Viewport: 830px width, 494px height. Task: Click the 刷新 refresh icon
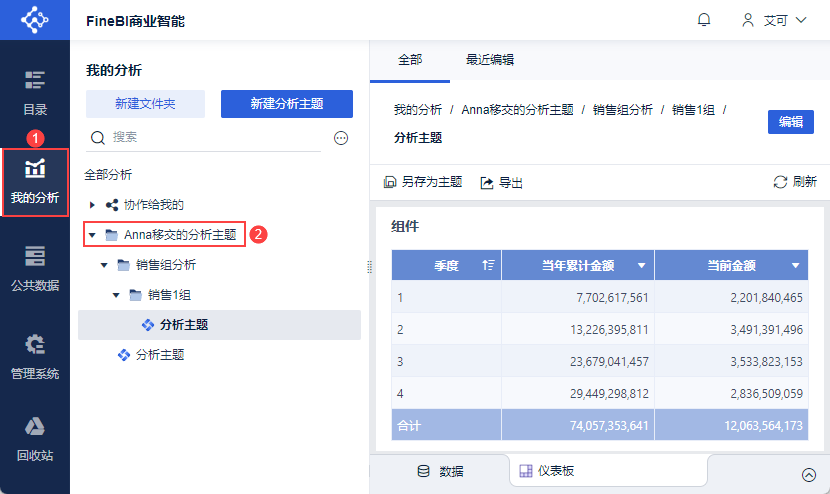[780, 182]
